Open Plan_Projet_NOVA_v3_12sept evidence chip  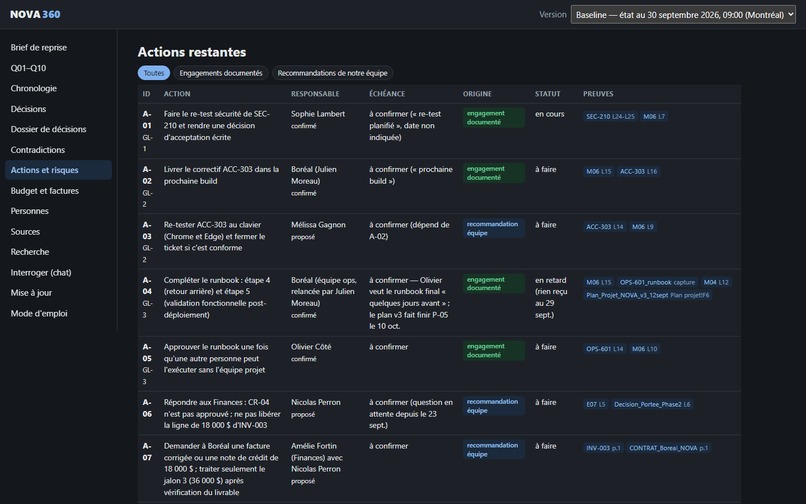point(648,295)
